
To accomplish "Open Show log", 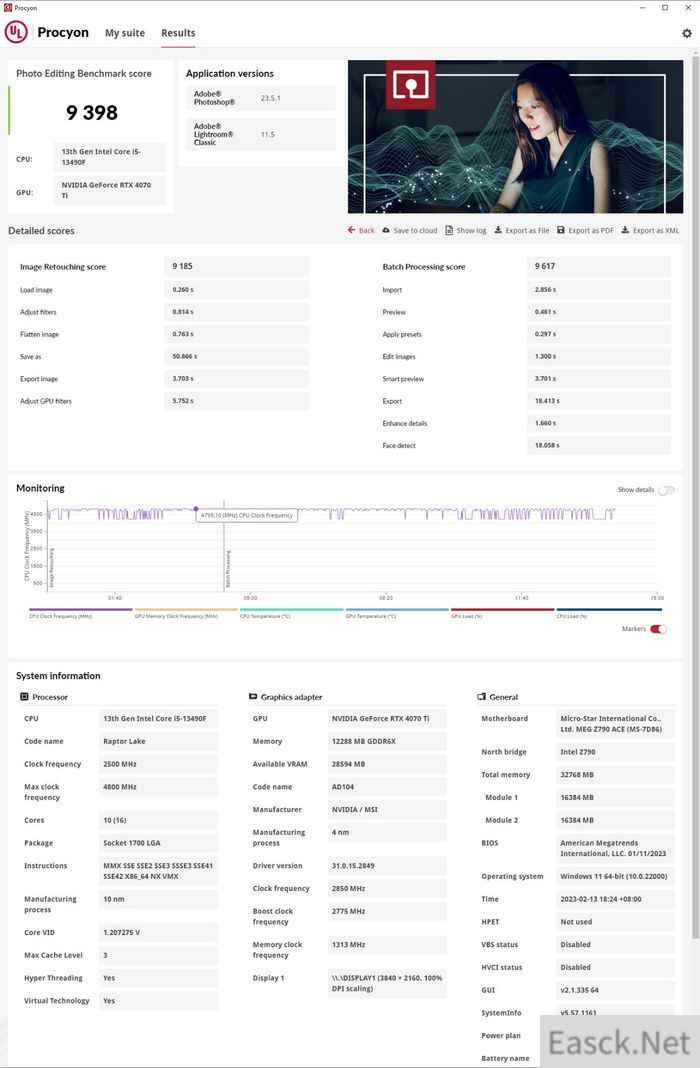I will coord(466,230).
